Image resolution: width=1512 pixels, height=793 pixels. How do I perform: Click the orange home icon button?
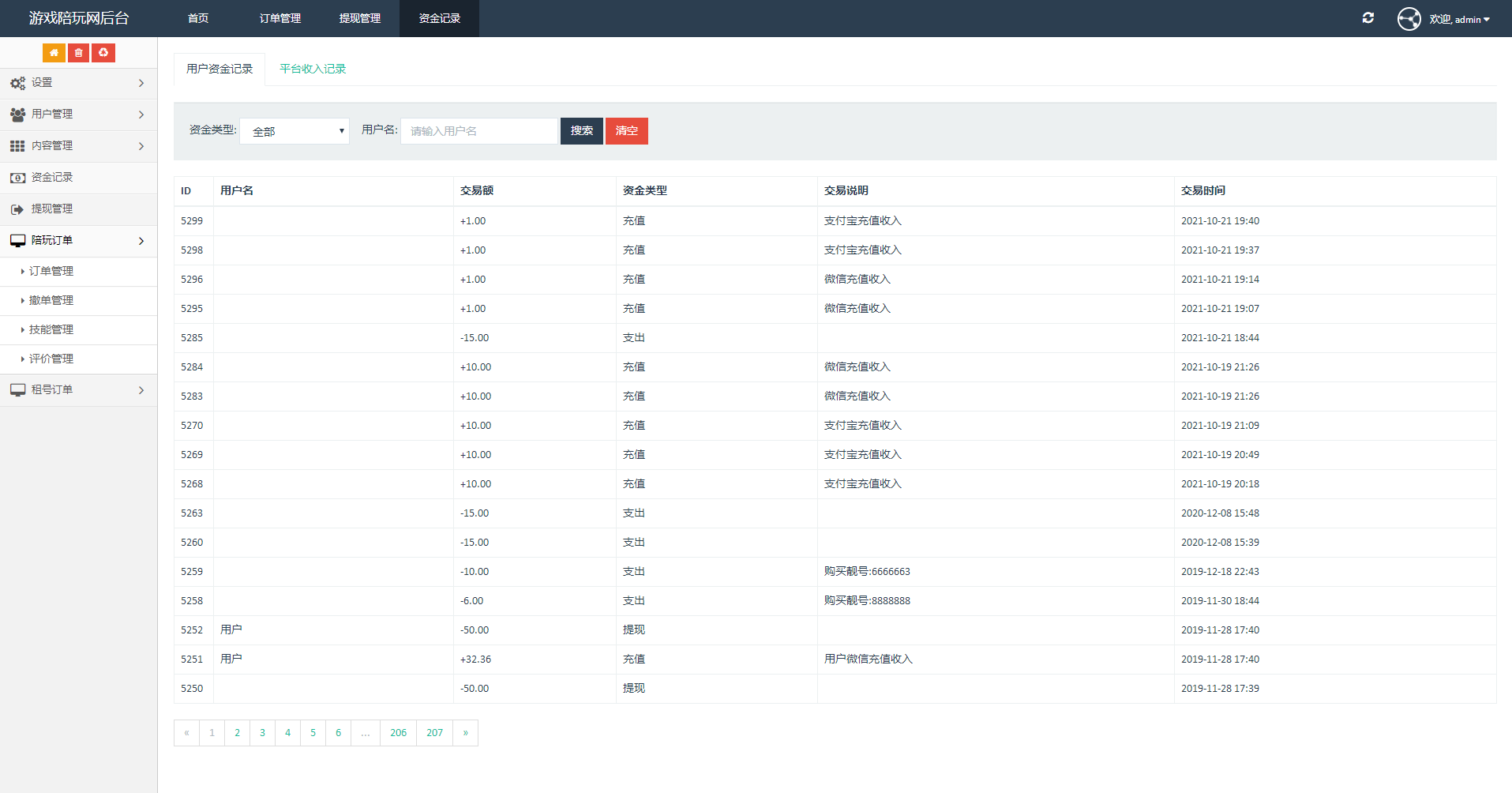coord(54,53)
